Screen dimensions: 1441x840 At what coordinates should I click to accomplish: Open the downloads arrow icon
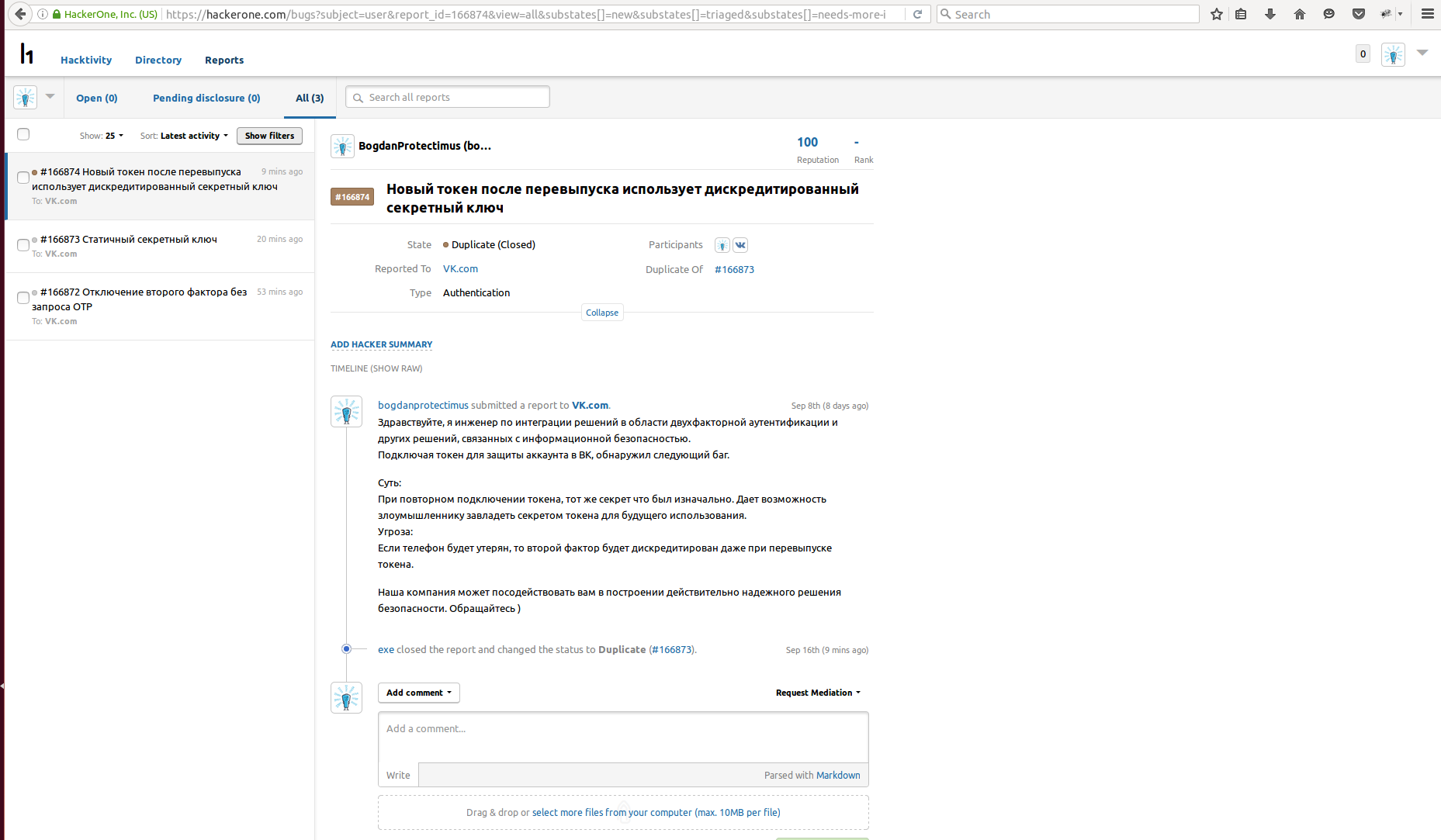(x=1270, y=14)
